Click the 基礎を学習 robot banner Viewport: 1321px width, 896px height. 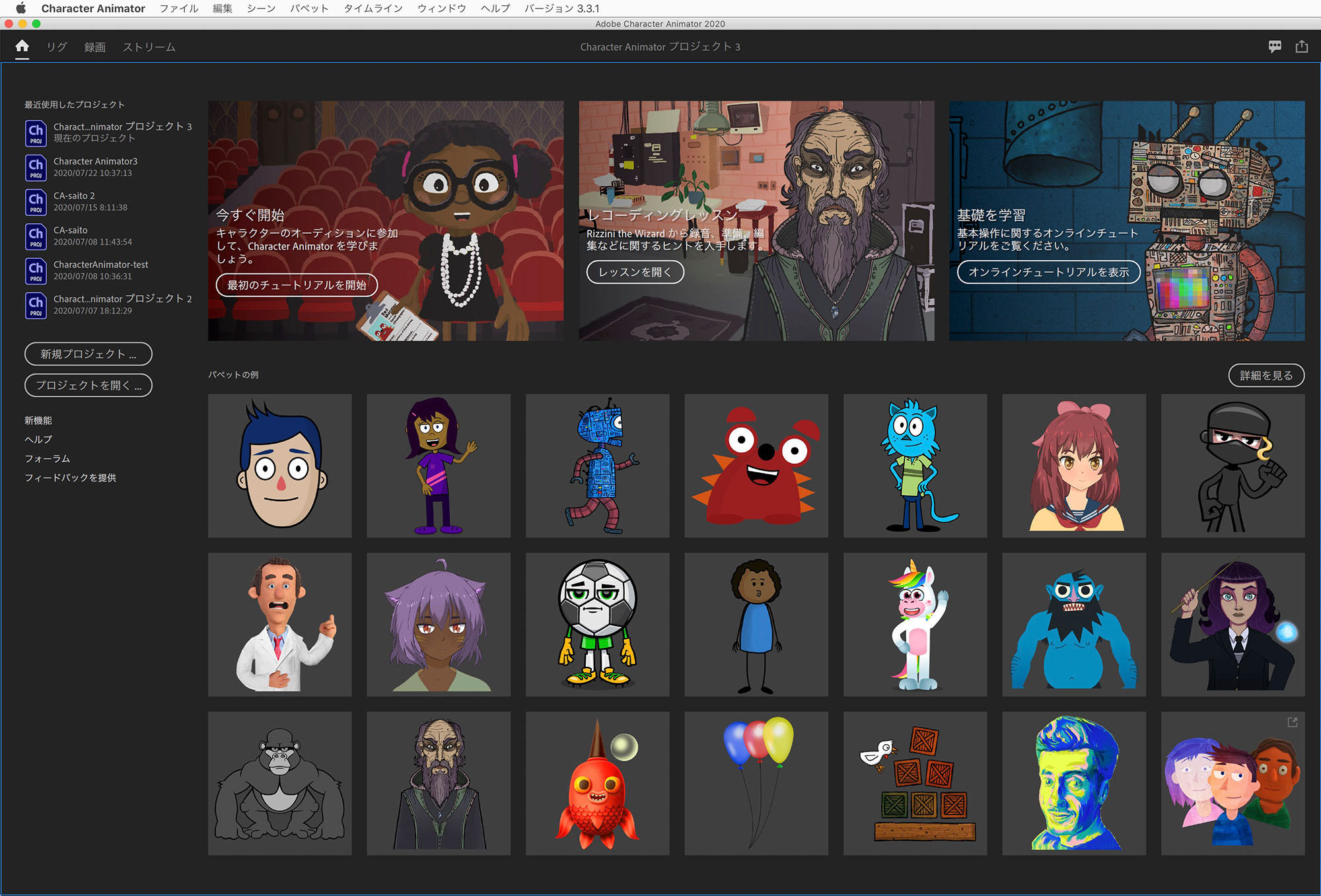1127,221
